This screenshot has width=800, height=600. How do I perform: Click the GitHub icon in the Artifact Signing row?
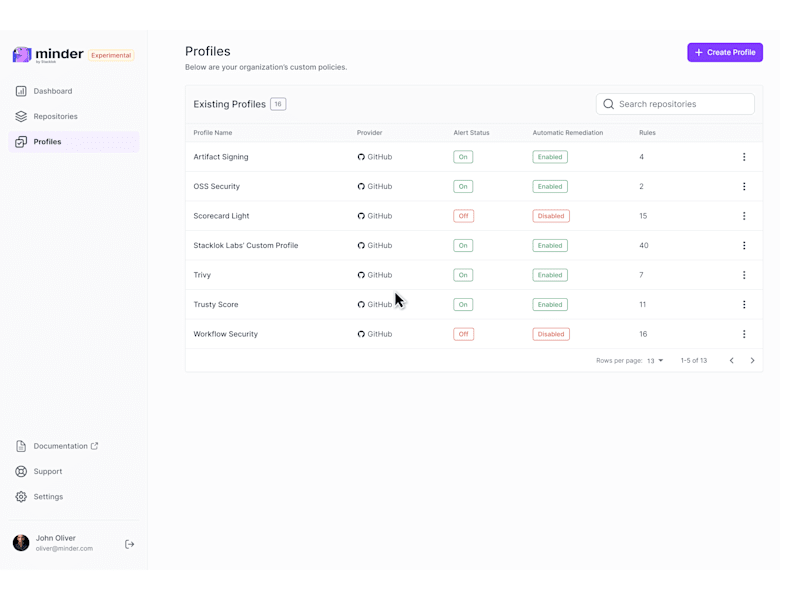361,157
